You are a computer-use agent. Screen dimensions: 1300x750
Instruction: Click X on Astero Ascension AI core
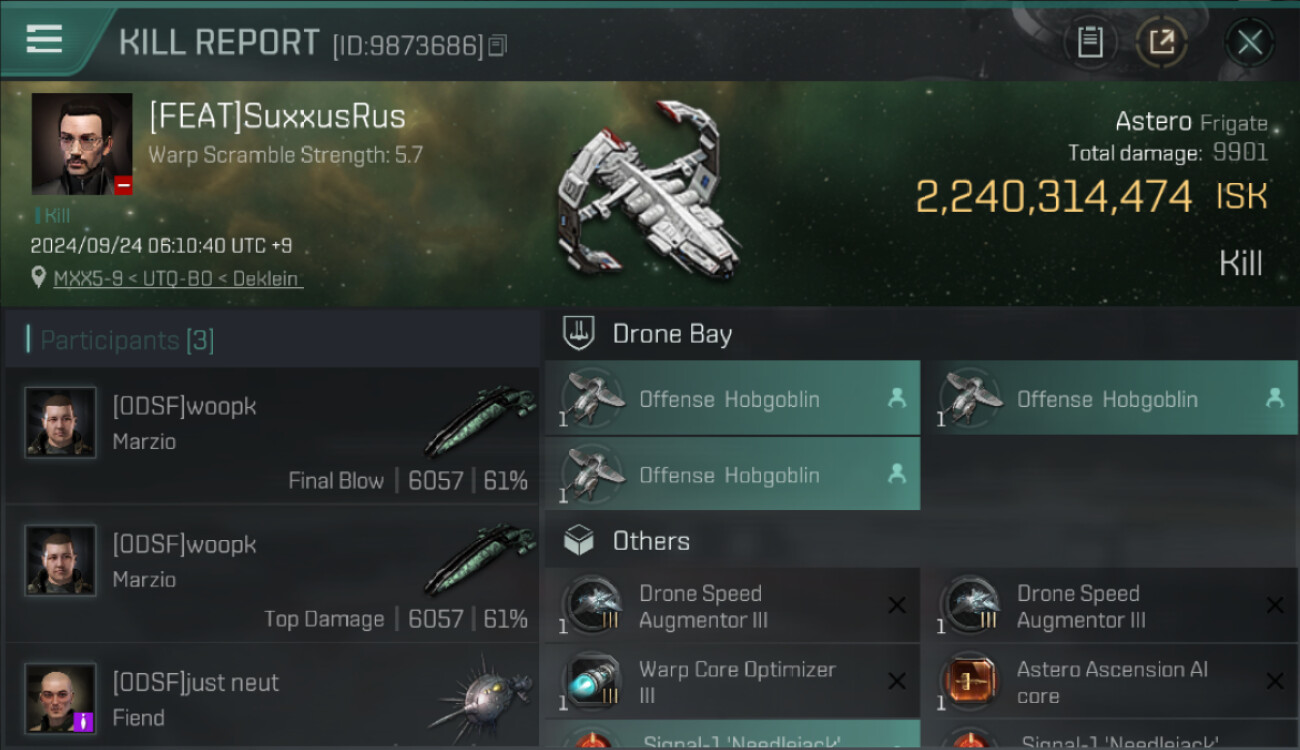(x=1274, y=682)
